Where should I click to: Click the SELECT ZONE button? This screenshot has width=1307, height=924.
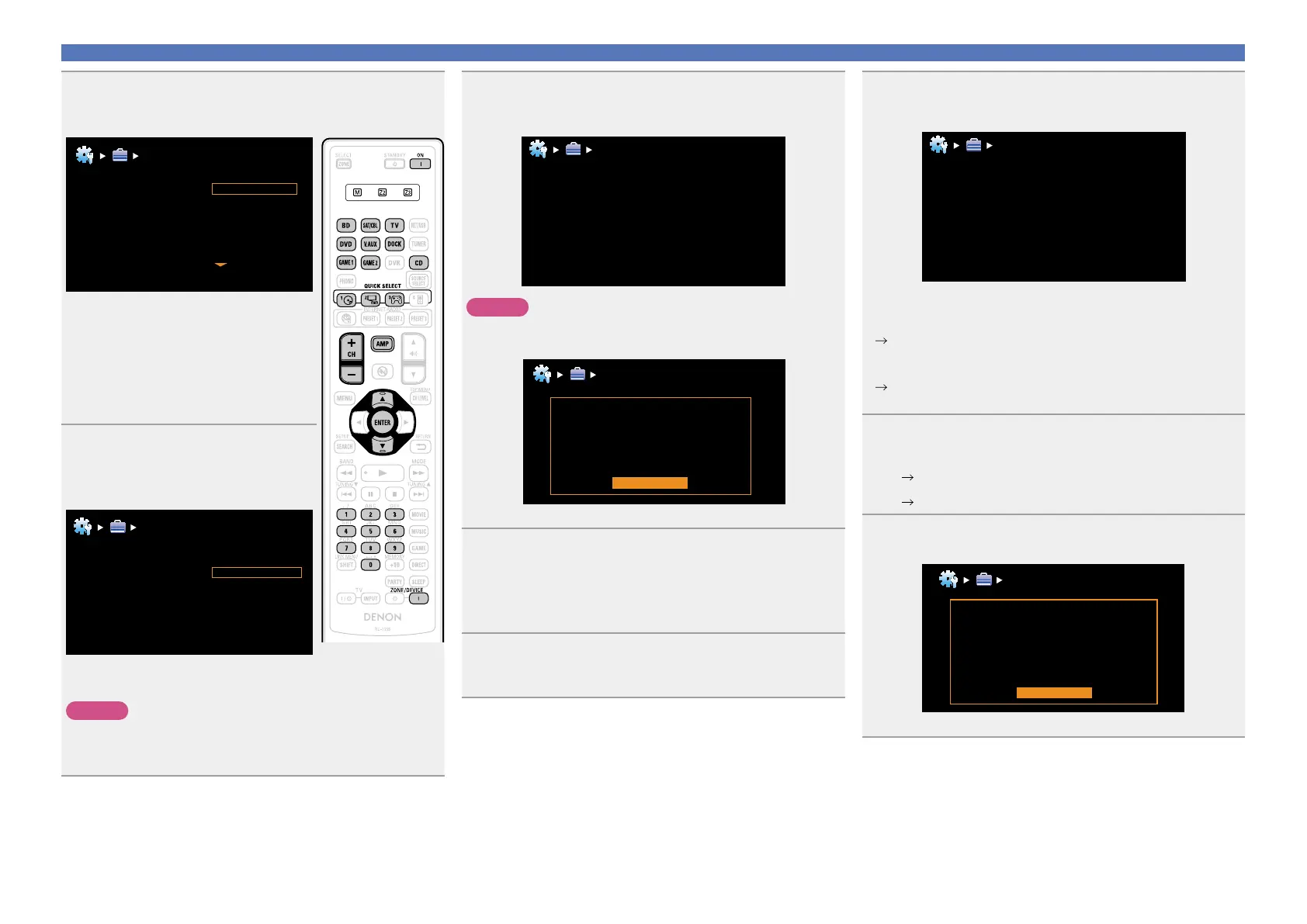(344, 164)
